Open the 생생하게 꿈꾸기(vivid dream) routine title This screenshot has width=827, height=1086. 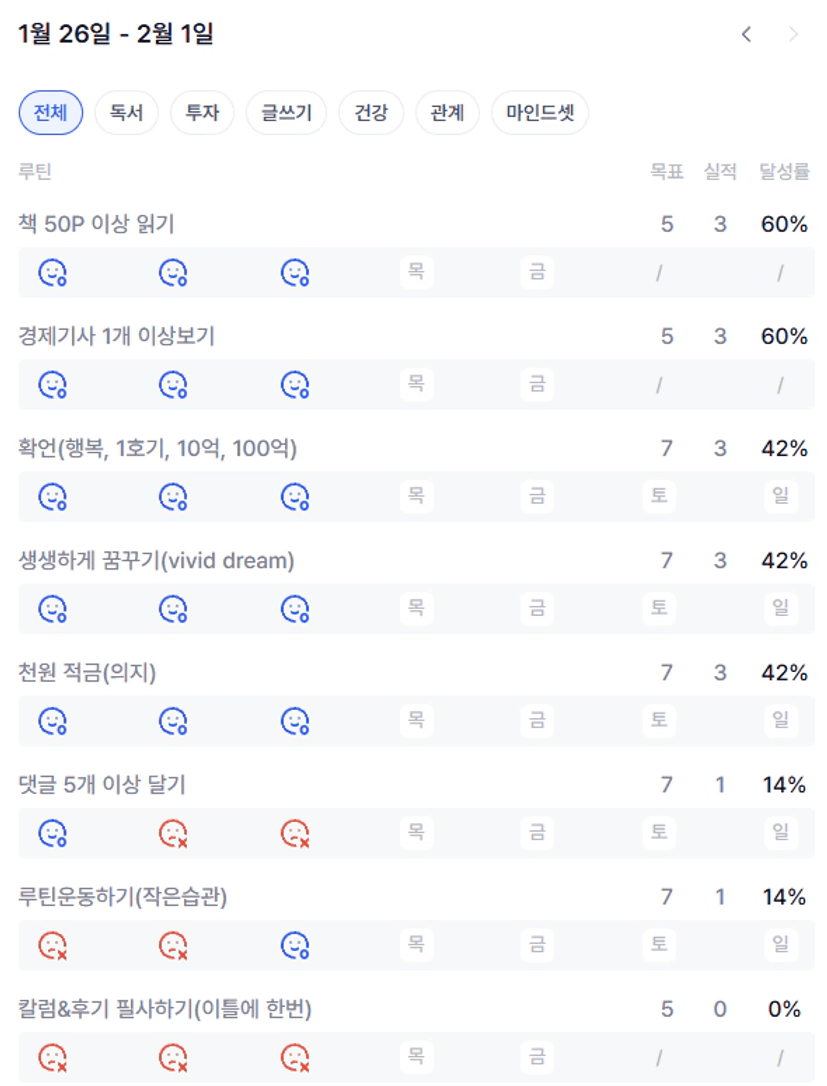pyautogui.click(x=156, y=561)
